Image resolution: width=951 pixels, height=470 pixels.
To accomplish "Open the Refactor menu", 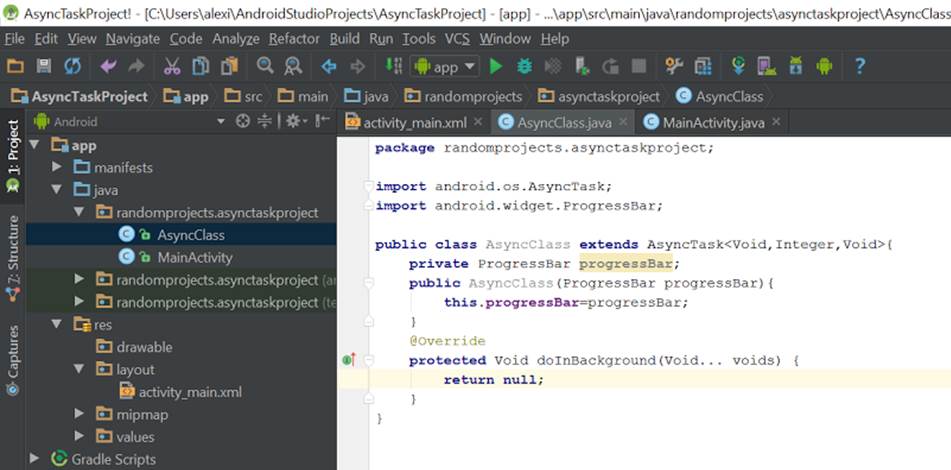I will click(x=294, y=39).
